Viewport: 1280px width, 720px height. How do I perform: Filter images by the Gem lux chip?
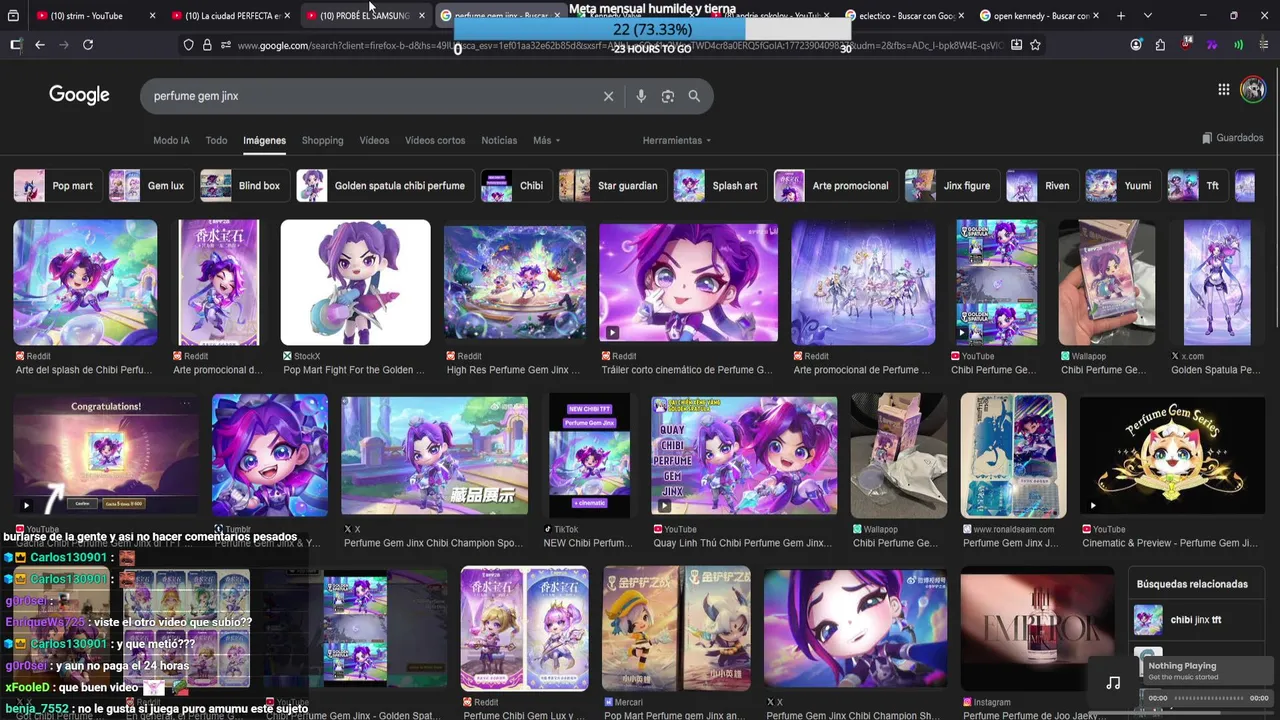[x=150, y=186]
